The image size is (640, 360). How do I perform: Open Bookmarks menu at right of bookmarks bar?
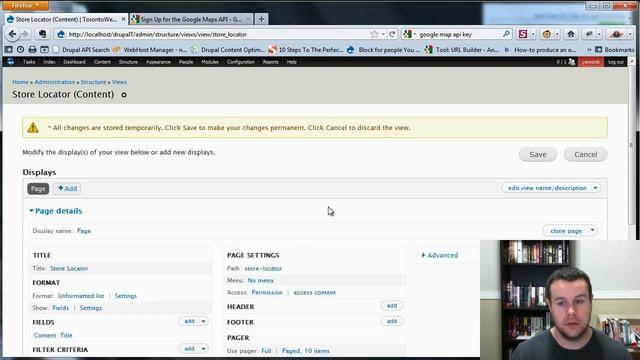pyautogui.click(x=615, y=50)
